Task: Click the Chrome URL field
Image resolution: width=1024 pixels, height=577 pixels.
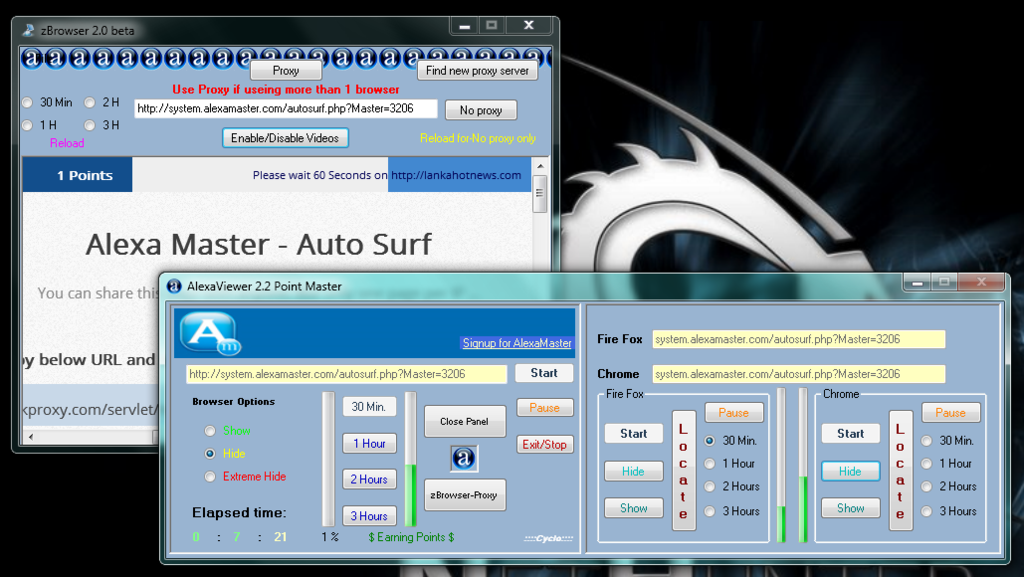Action: click(x=798, y=374)
